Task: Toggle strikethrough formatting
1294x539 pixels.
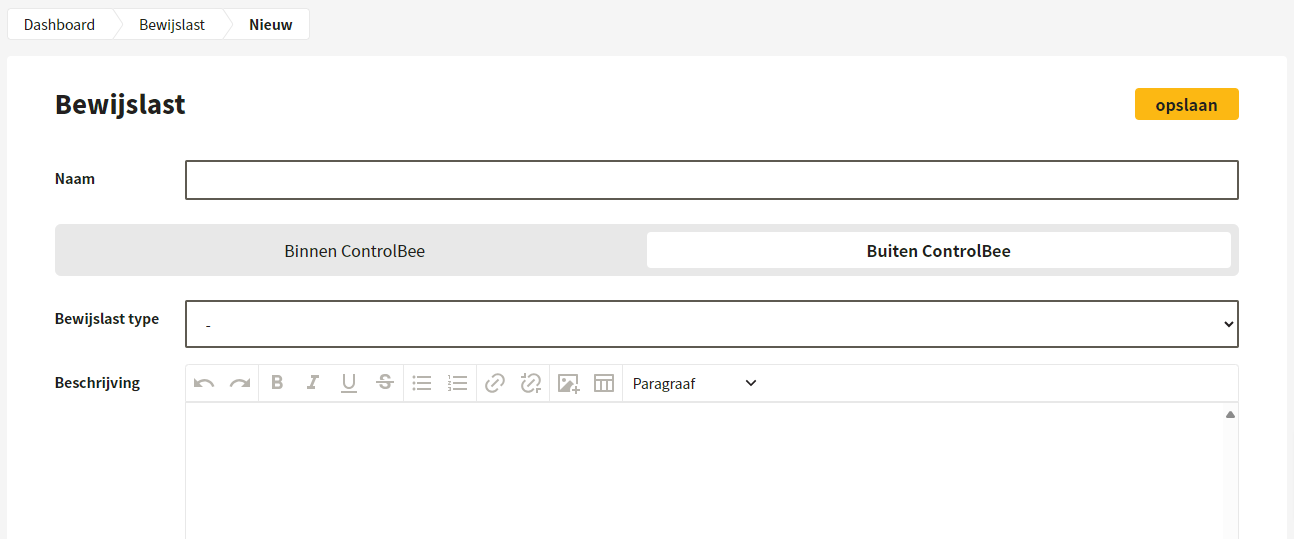Action: (385, 383)
